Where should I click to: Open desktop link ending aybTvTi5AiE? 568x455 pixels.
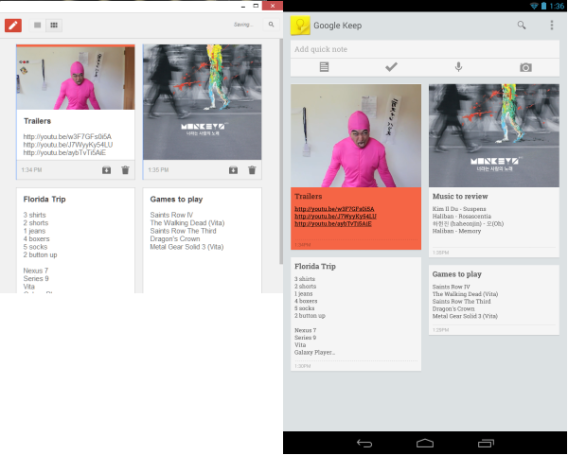click(x=64, y=153)
